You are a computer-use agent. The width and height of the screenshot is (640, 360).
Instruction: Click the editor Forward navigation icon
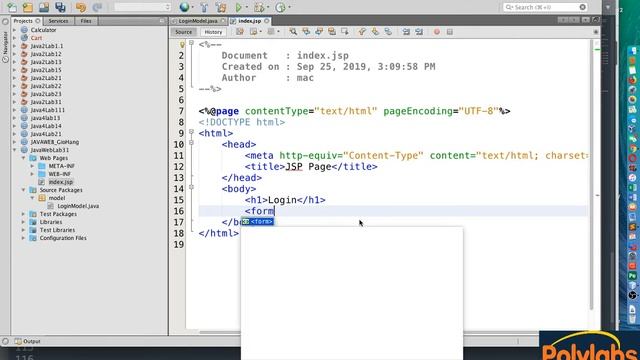point(271,31)
